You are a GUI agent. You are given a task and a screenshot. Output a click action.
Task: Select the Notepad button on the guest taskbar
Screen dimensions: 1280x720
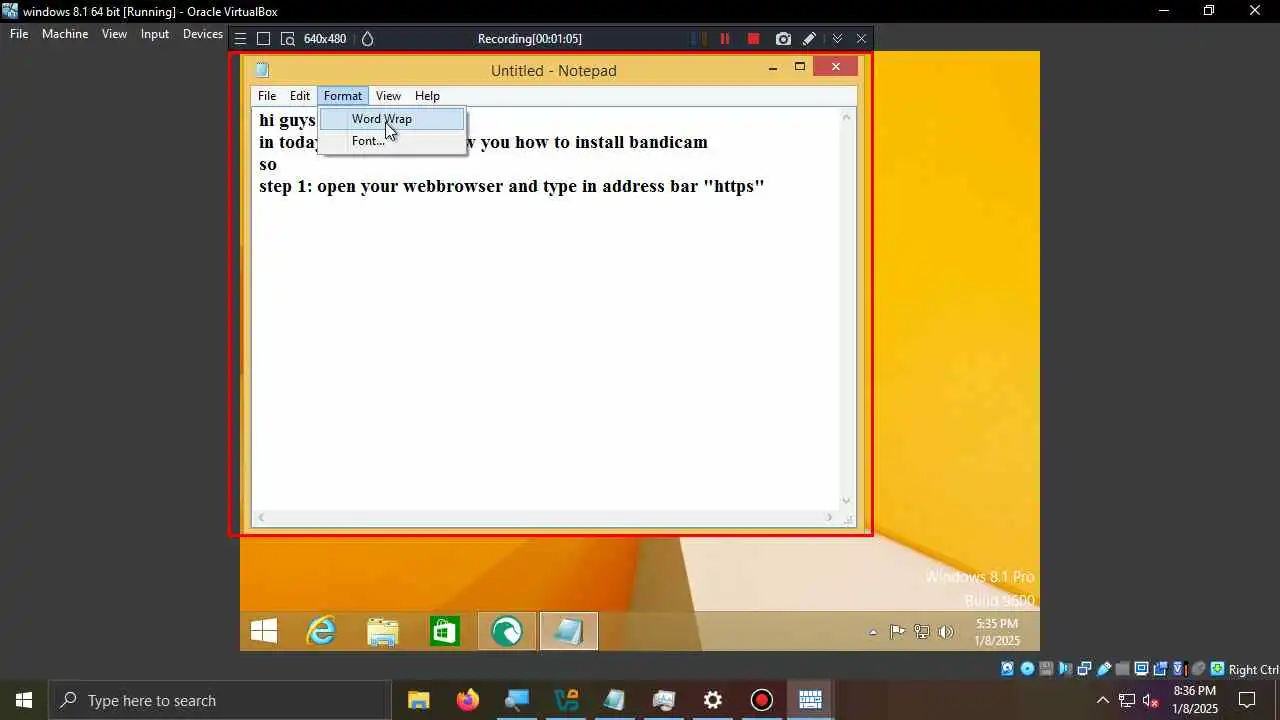tap(569, 632)
